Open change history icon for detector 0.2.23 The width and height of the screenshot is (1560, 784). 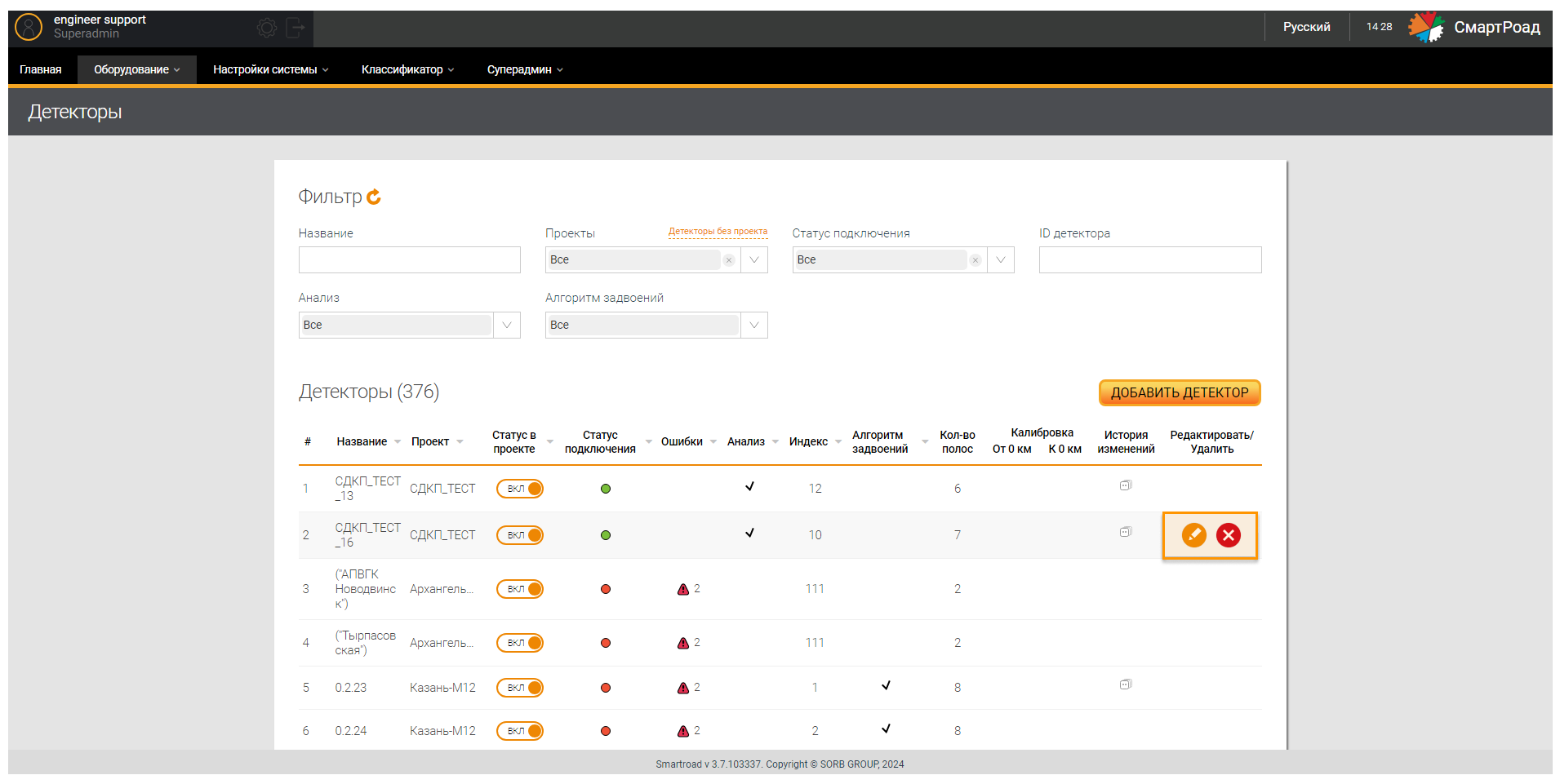click(x=1126, y=684)
